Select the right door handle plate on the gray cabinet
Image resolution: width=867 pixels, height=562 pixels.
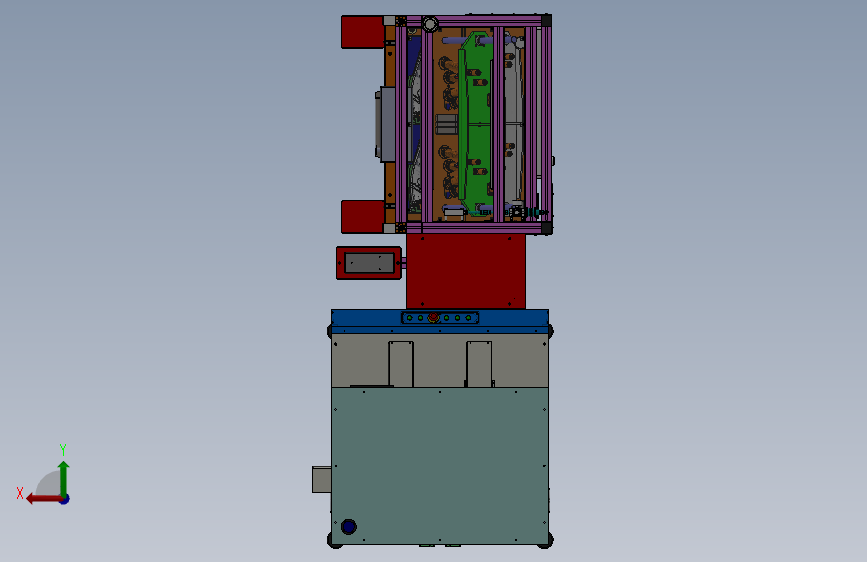coord(479,364)
